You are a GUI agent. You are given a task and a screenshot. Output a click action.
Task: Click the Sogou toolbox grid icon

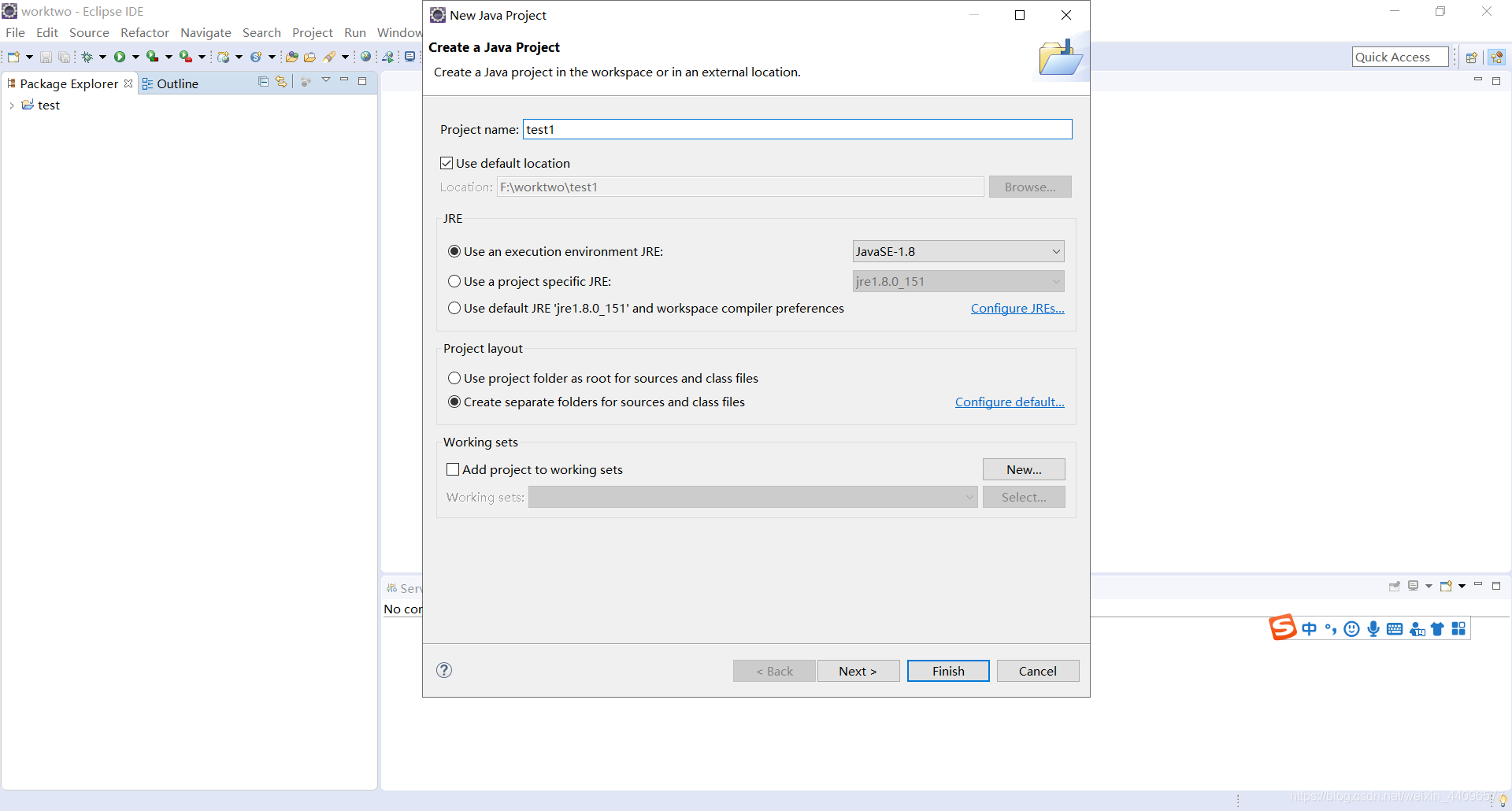(1458, 629)
